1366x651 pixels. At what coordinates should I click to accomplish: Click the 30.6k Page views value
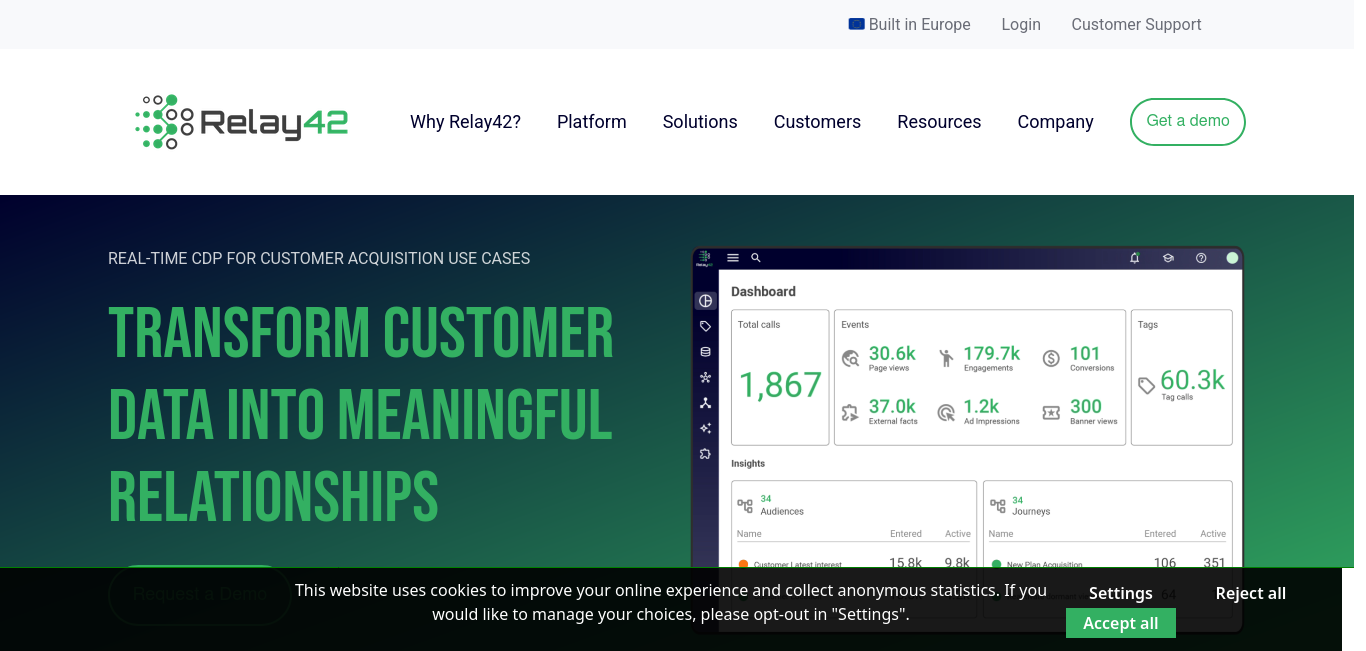[892, 353]
